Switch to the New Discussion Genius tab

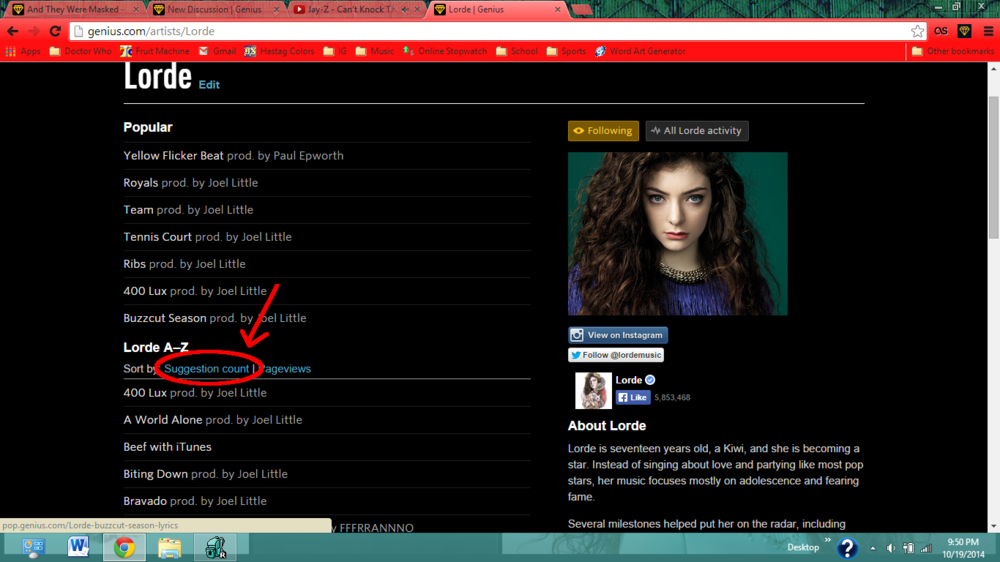[215, 9]
